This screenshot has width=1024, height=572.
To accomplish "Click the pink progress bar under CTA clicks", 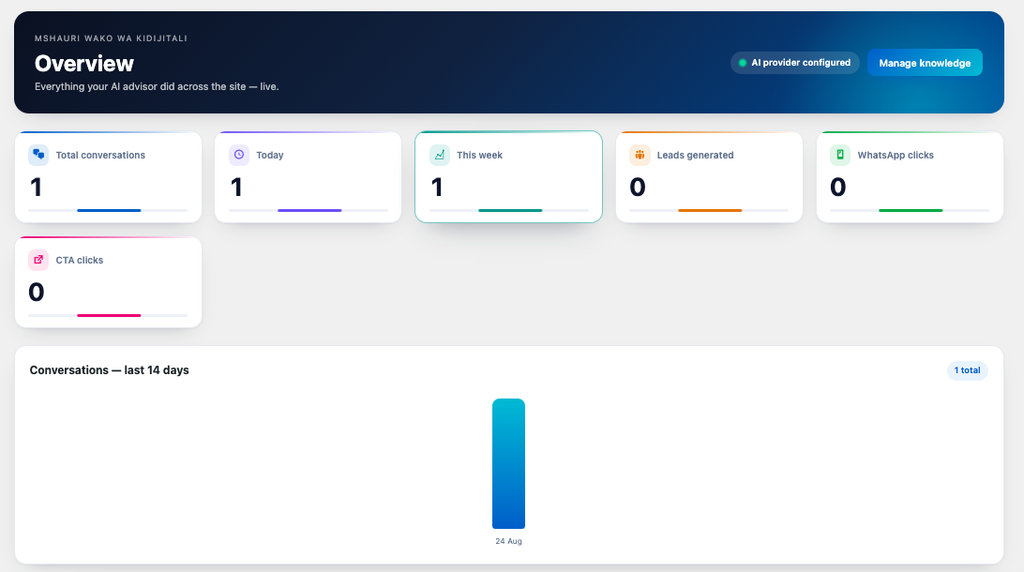I will [x=109, y=315].
